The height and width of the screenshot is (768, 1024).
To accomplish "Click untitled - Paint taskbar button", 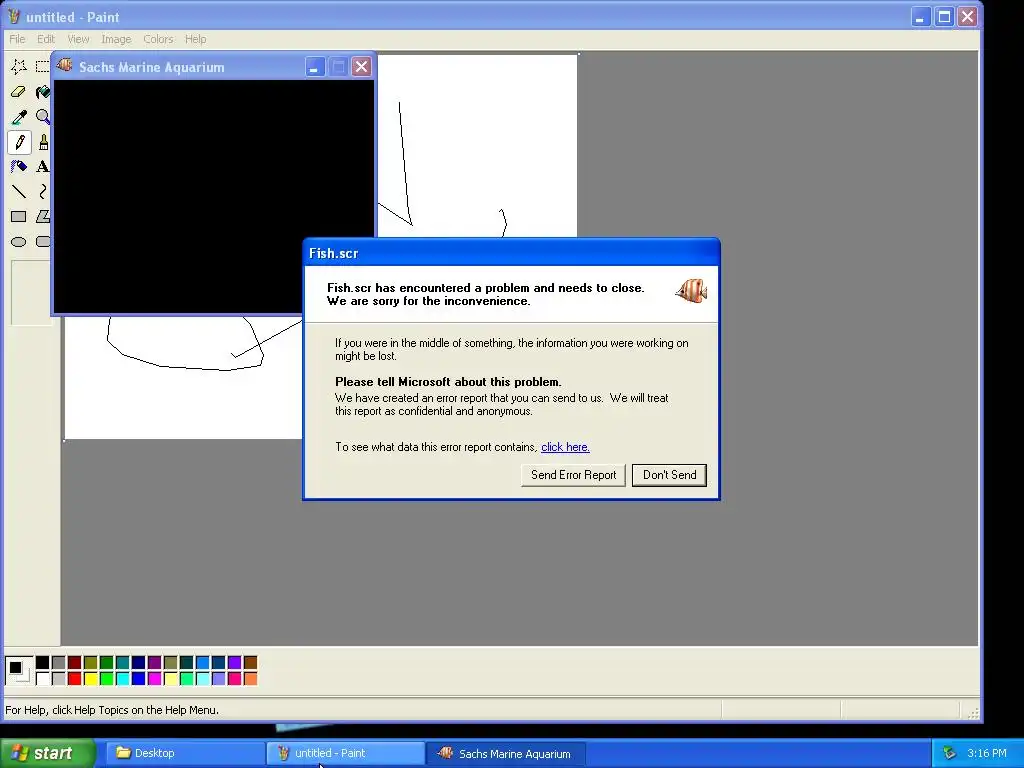I will coord(345,753).
